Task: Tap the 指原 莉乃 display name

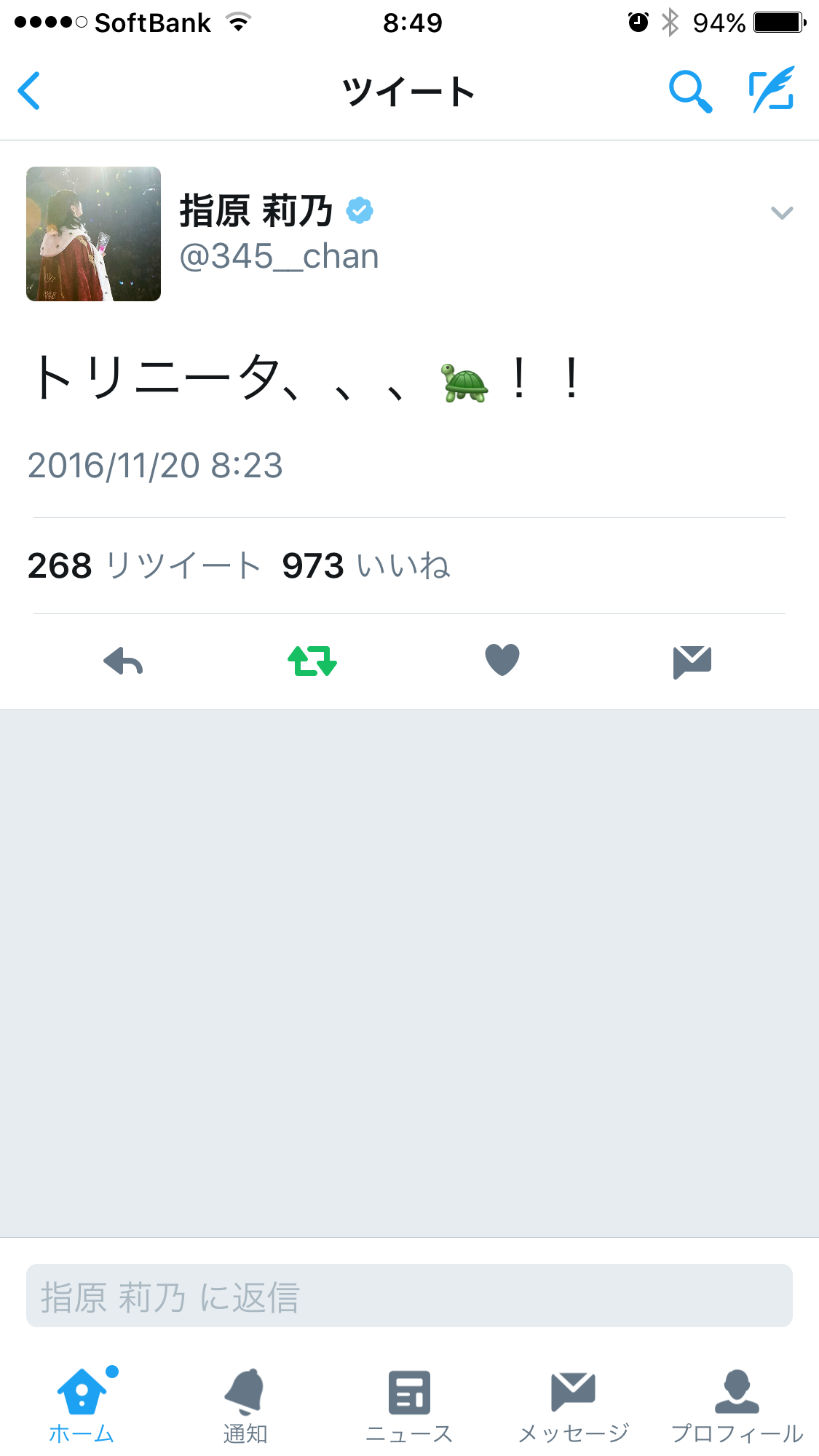Action: (x=256, y=211)
